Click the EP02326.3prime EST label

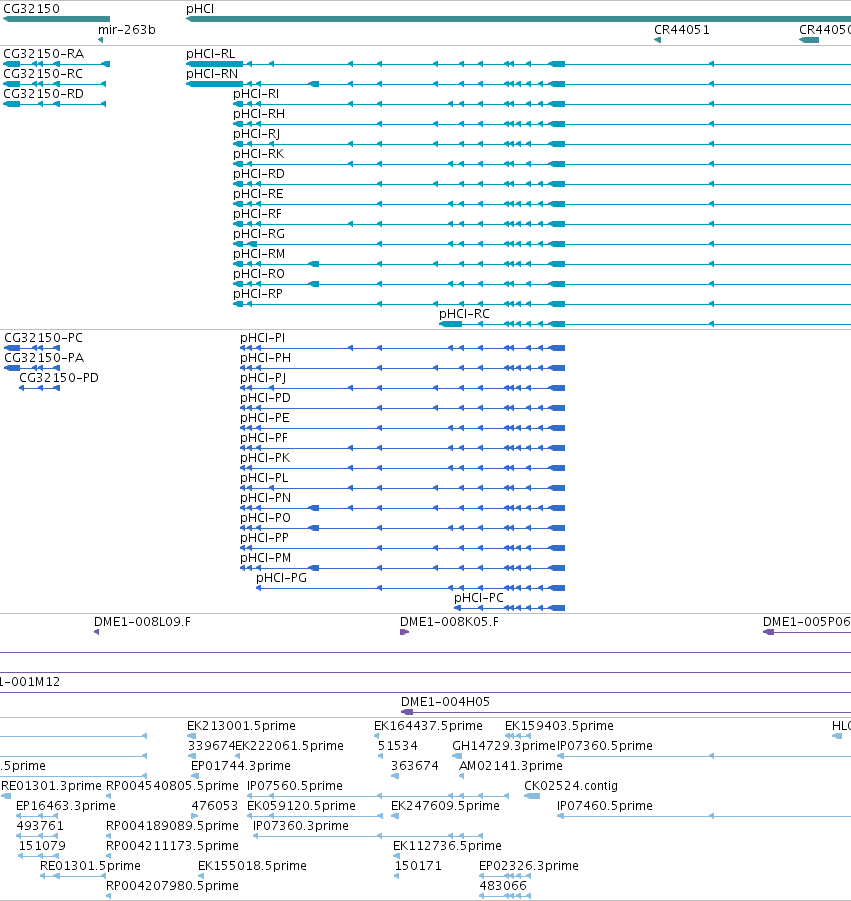click(x=529, y=866)
